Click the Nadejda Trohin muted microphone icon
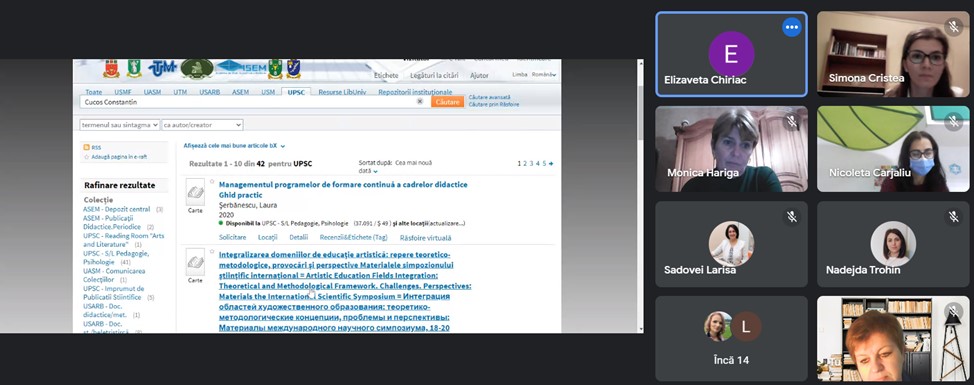This screenshot has width=974, height=385. pyautogui.click(x=954, y=217)
